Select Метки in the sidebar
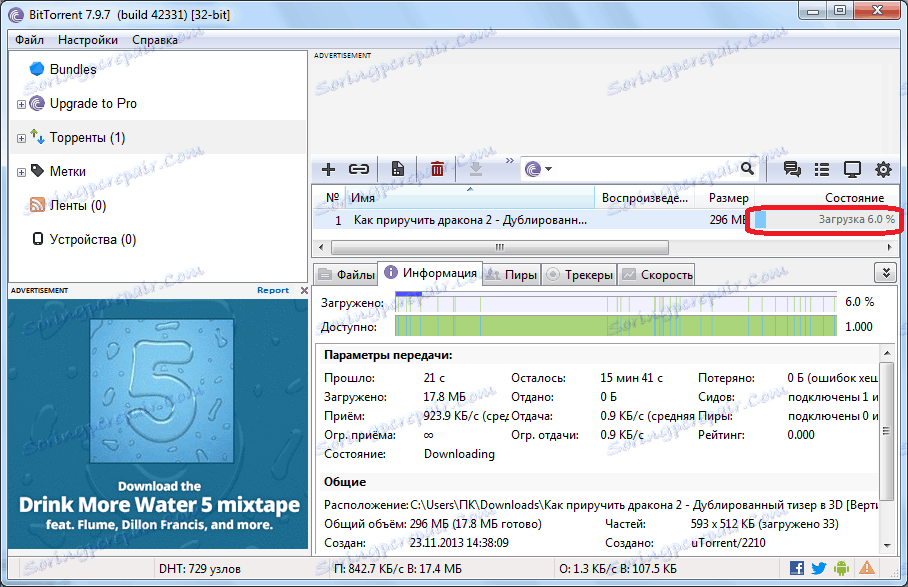 coord(67,171)
